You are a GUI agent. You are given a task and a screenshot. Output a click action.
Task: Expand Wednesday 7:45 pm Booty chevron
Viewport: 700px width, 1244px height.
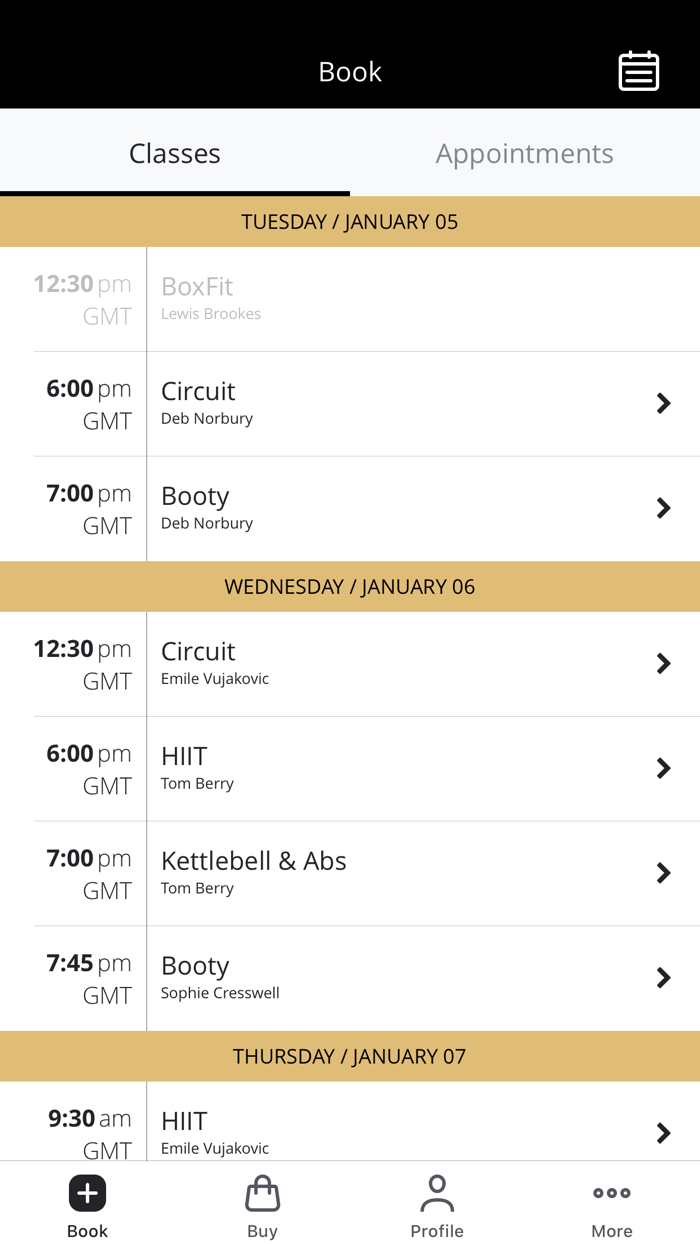click(x=663, y=978)
